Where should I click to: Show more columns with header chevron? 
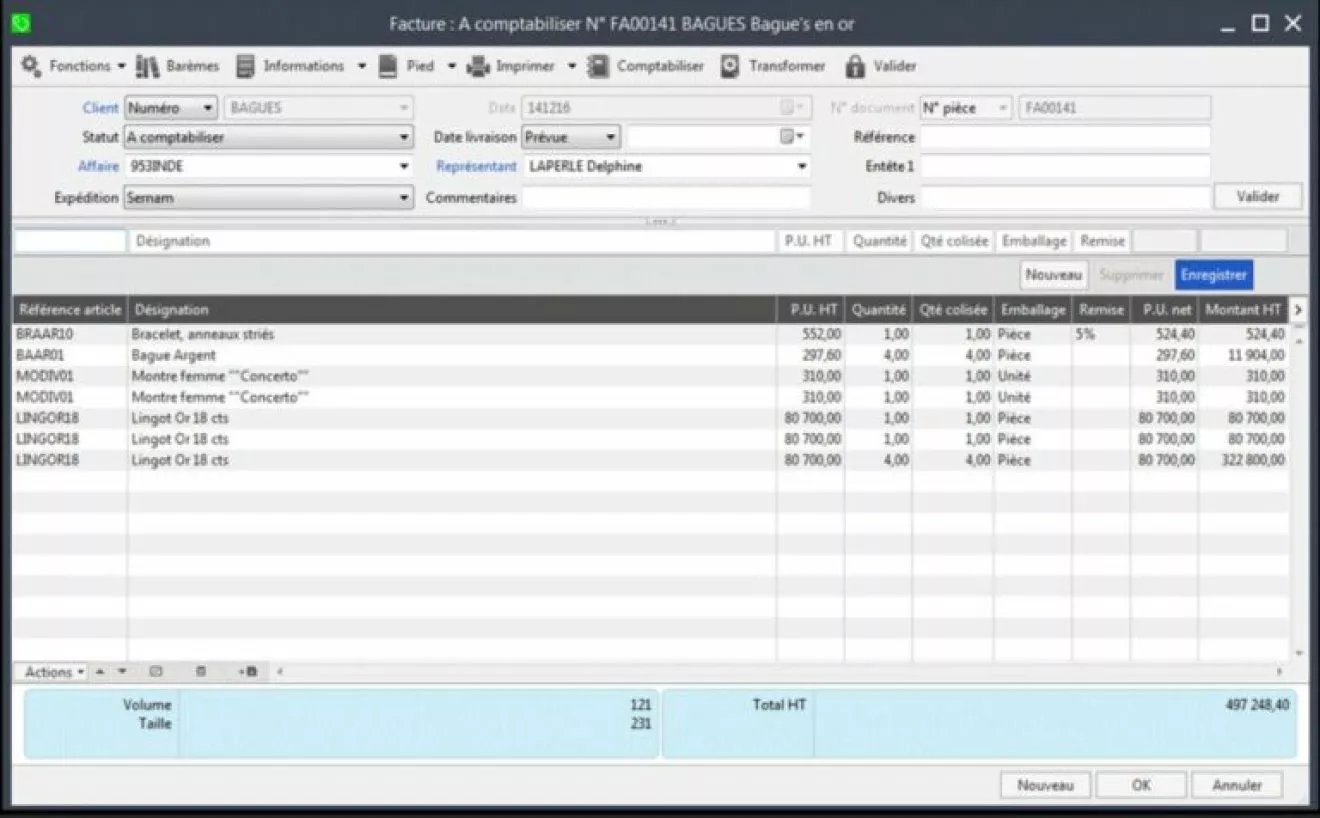click(1298, 310)
